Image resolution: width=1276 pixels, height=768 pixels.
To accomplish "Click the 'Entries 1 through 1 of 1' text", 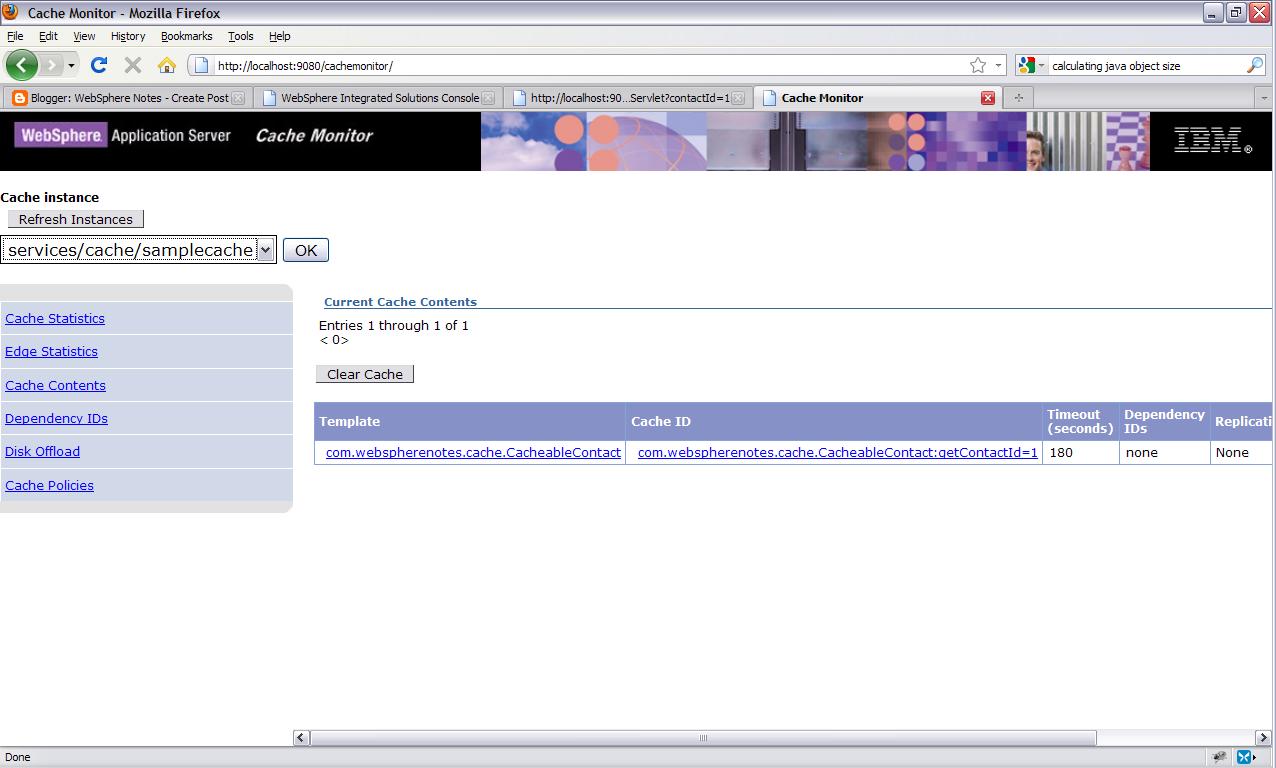I will click(394, 325).
